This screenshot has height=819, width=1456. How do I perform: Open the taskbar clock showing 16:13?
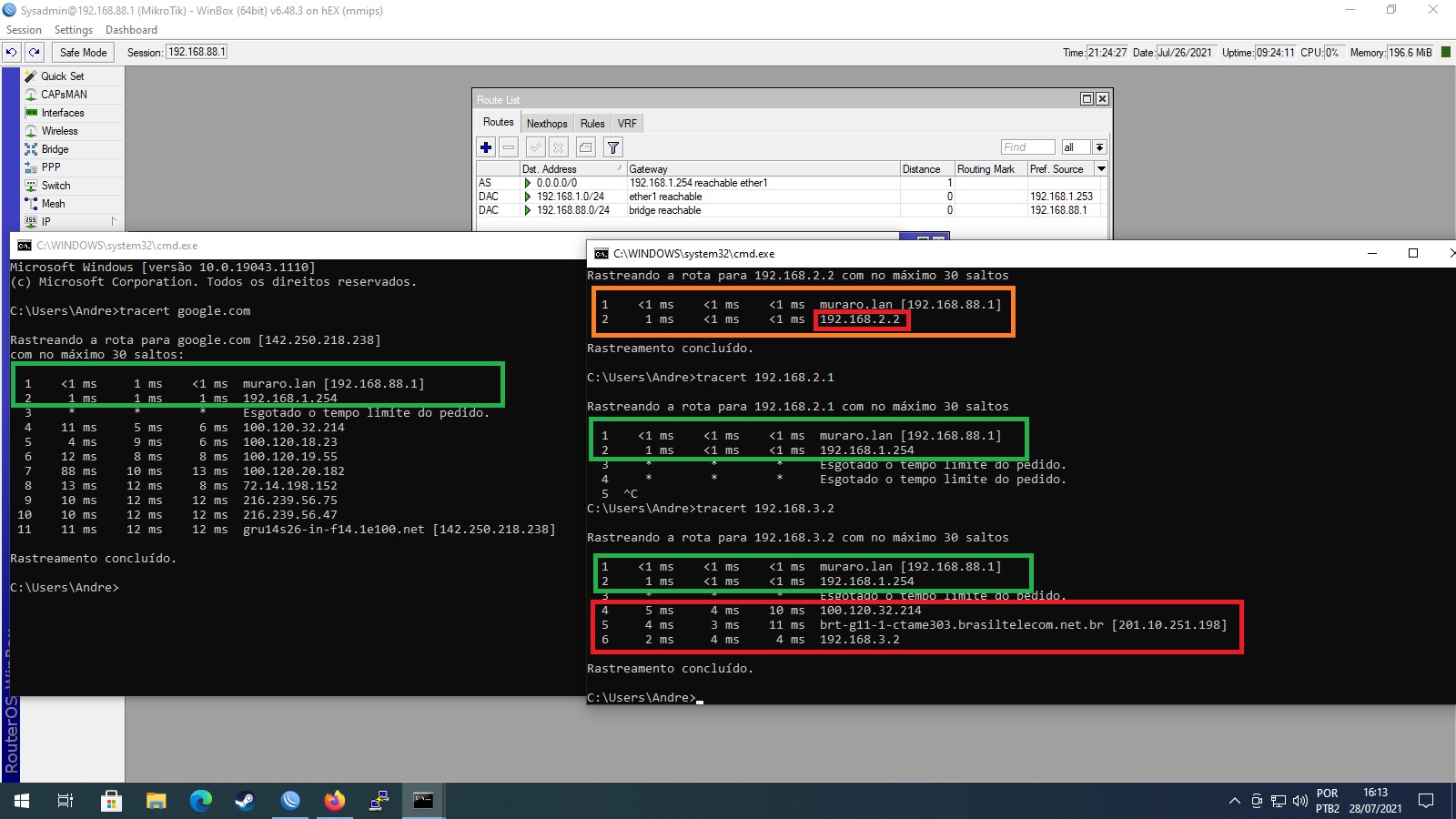tap(1375, 801)
